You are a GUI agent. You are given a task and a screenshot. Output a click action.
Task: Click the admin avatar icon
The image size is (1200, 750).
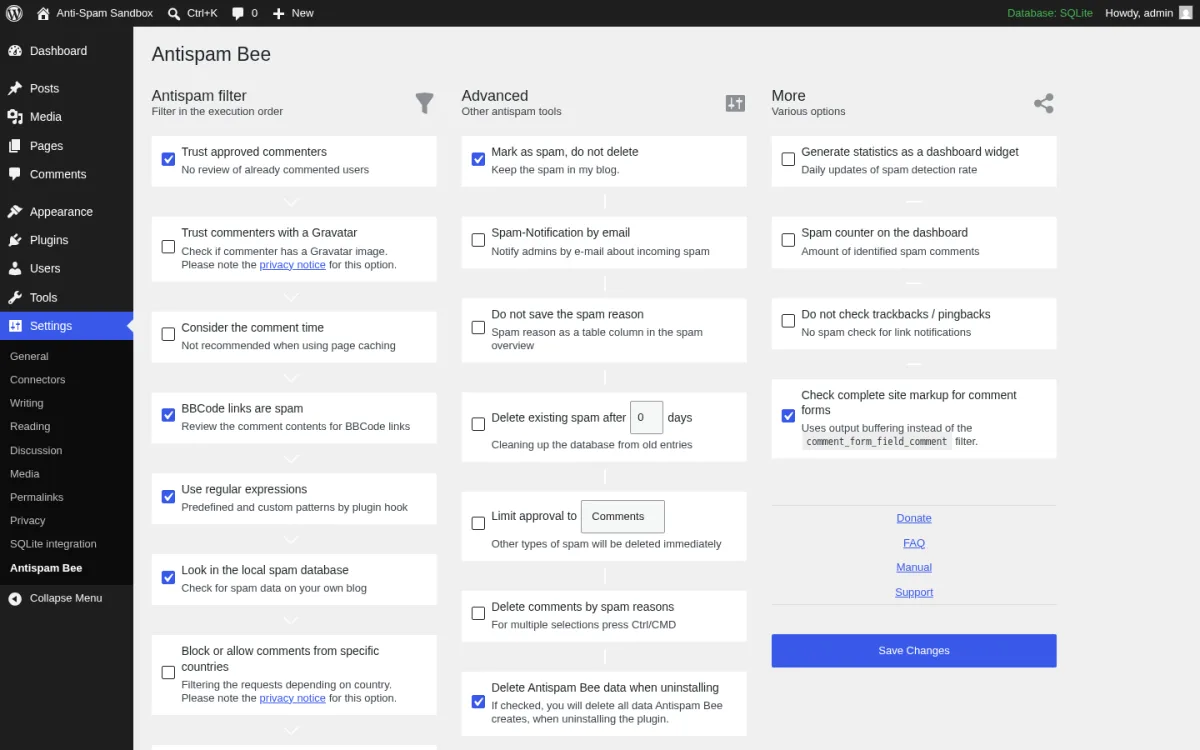(x=1185, y=13)
